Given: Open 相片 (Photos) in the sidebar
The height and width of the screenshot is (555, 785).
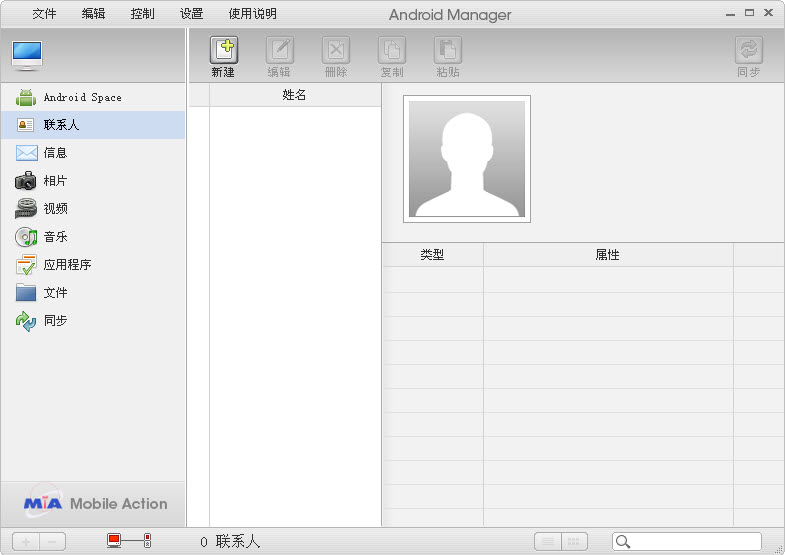Looking at the screenshot, I should (55, 181).
